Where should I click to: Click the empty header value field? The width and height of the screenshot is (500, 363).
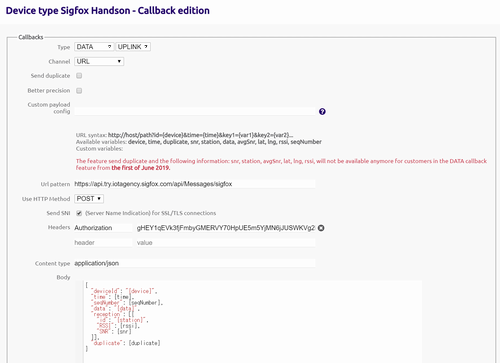[x=225, y=243]
